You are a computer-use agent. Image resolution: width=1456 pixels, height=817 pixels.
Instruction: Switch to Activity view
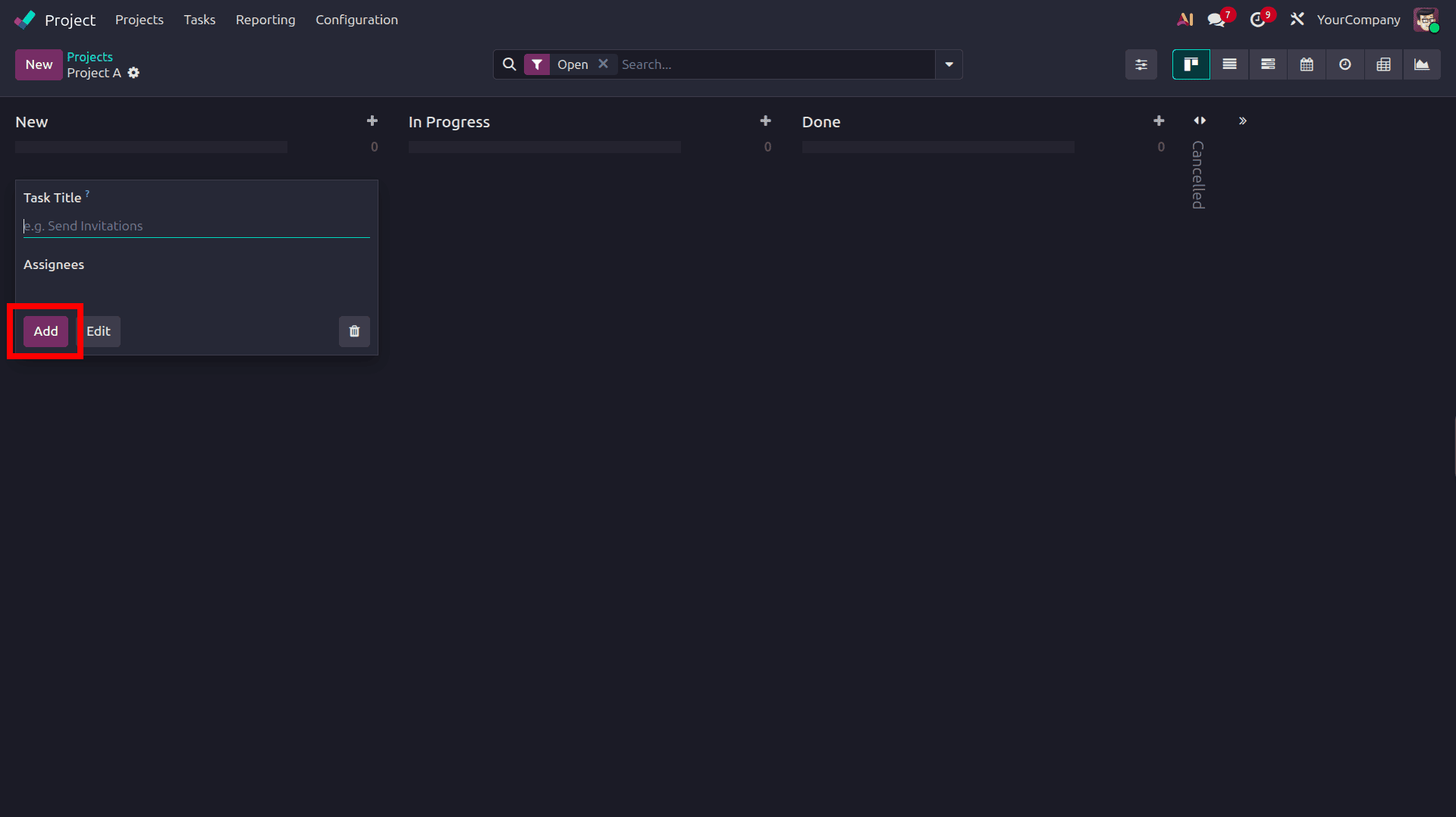pyautogui.click(x=1345, y=64)
